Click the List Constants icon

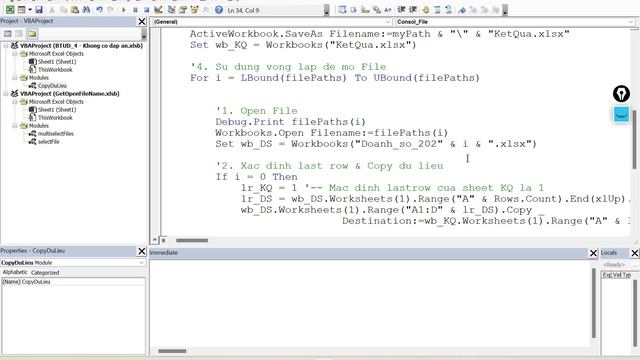coord(353,10)
